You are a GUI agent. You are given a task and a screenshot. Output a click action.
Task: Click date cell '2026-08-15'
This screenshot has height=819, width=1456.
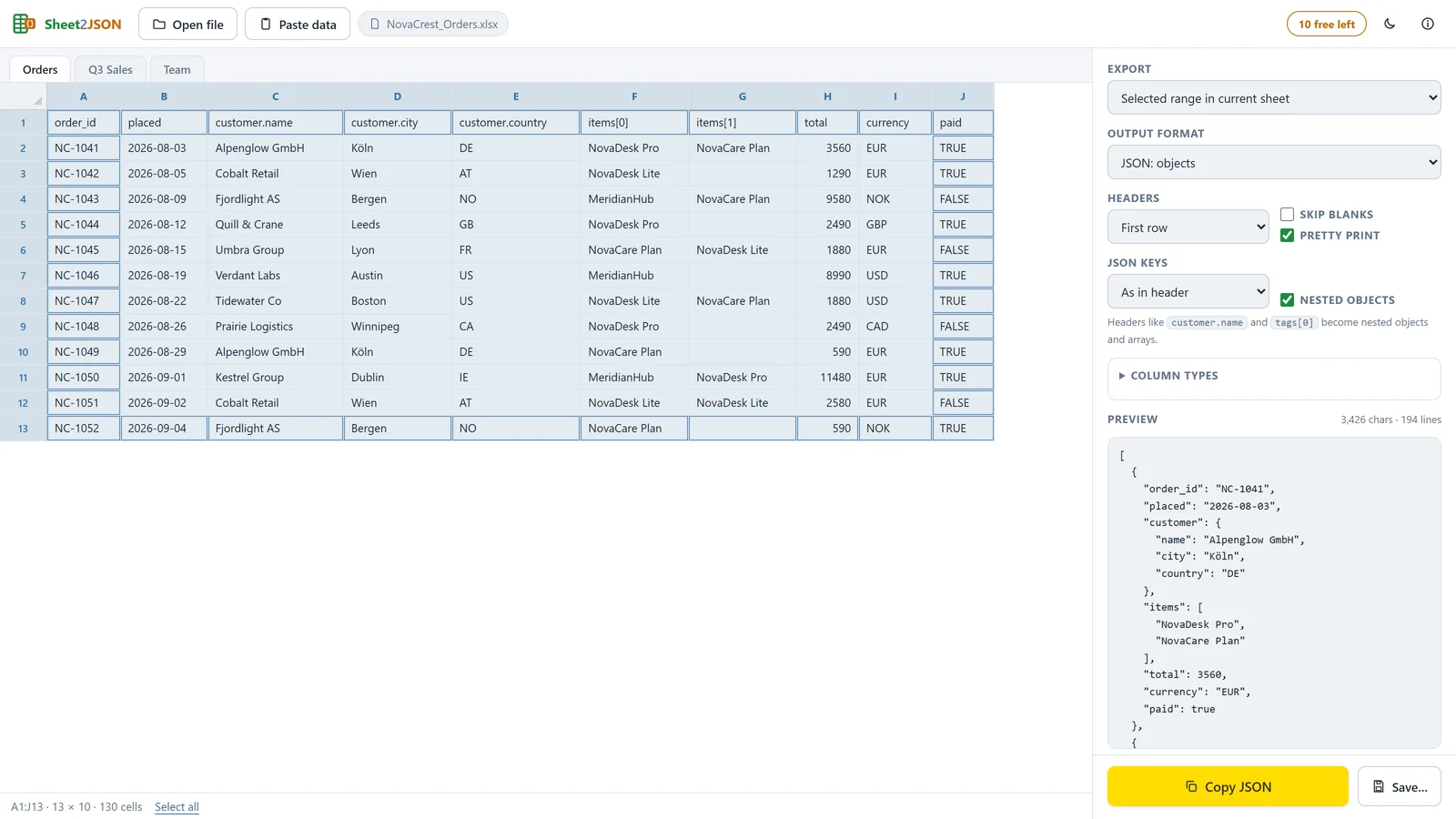click(x=164, y=249)
